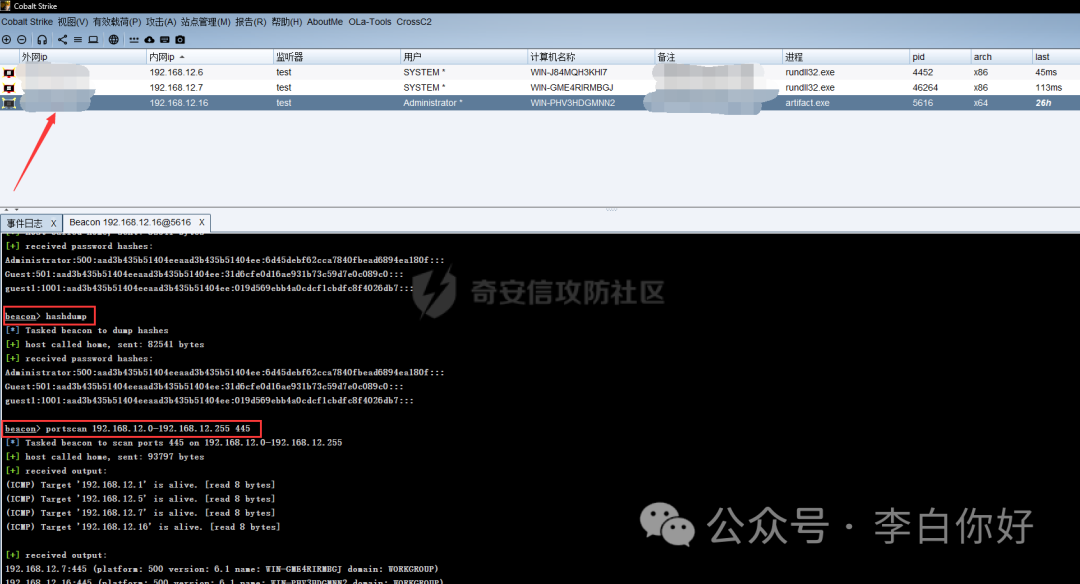This screenshot has height=584, width=1080.
Task: Close the Beacon 192.168.12.16@5616 tab
Action: (x=202, y=222)
